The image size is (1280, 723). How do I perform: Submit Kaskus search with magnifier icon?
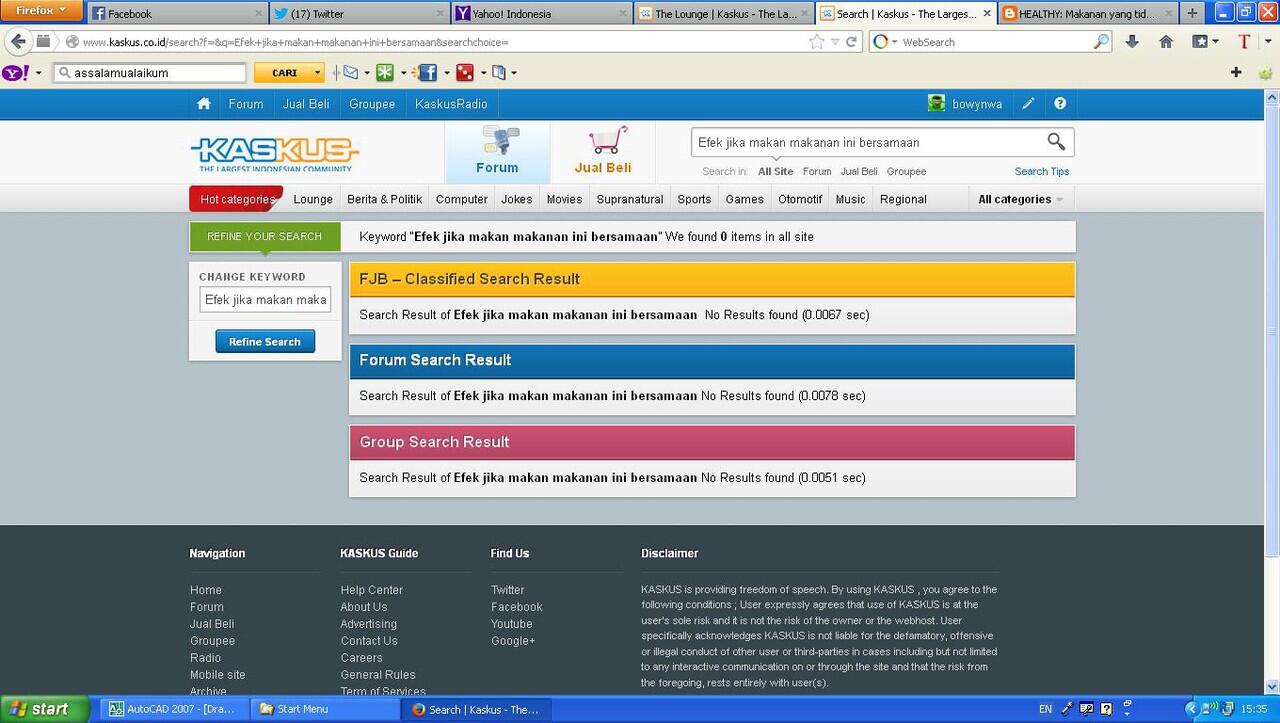1056,142
